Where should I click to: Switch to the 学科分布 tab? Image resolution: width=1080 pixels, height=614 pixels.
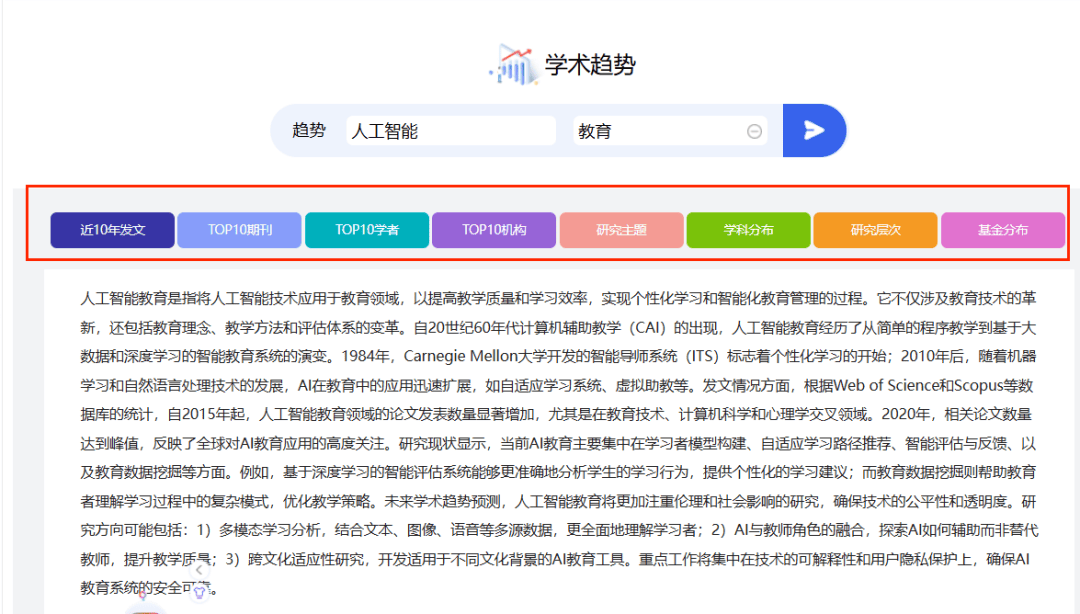tap(748, 230)
